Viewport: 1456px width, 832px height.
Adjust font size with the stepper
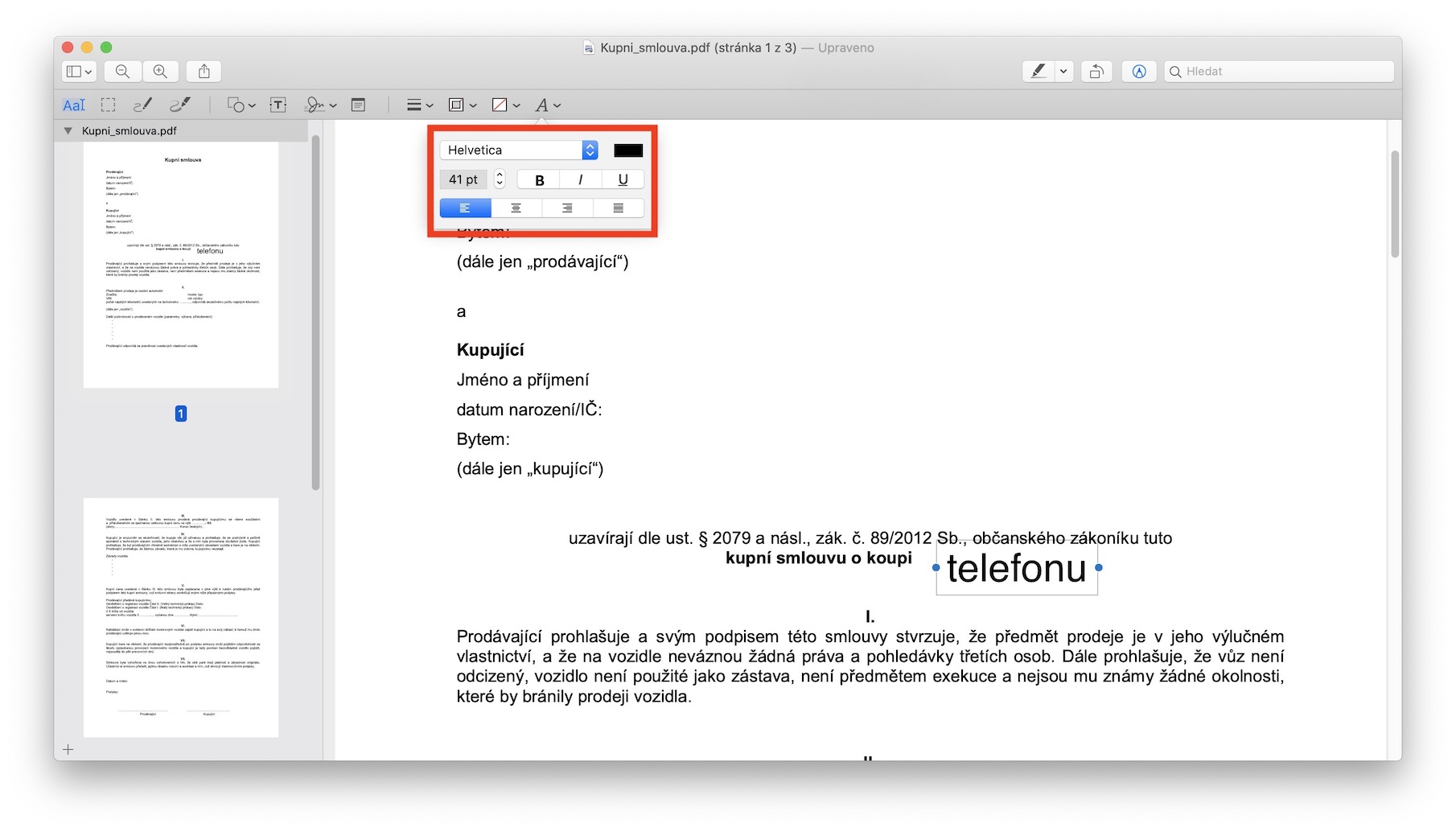coord(500,179)
